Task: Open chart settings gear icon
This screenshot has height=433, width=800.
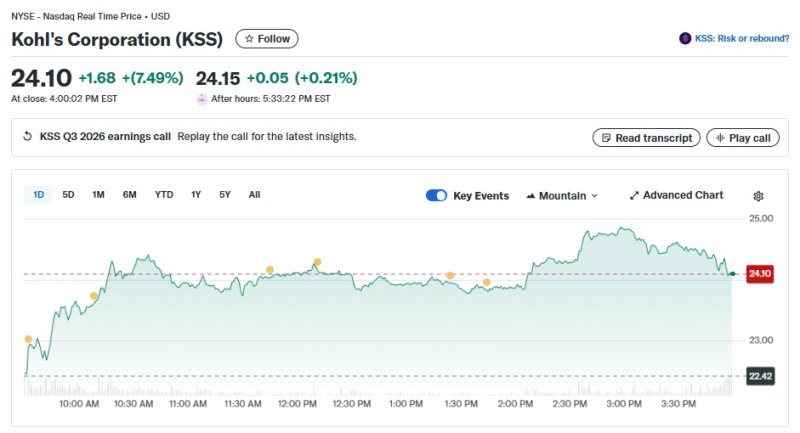Action: [x=758, y=196]
